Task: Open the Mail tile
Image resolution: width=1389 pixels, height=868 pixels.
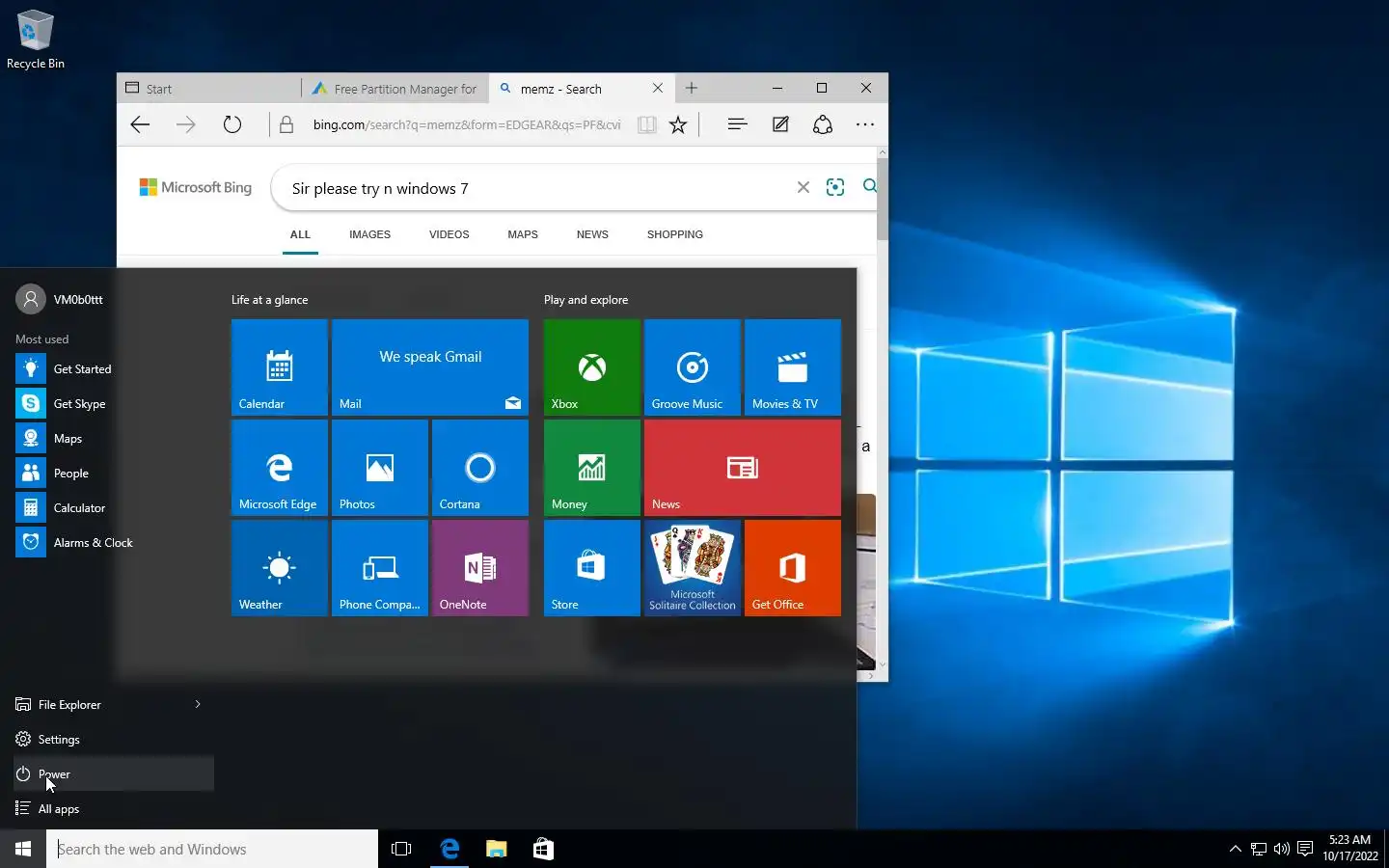Action: click(430, 367)
